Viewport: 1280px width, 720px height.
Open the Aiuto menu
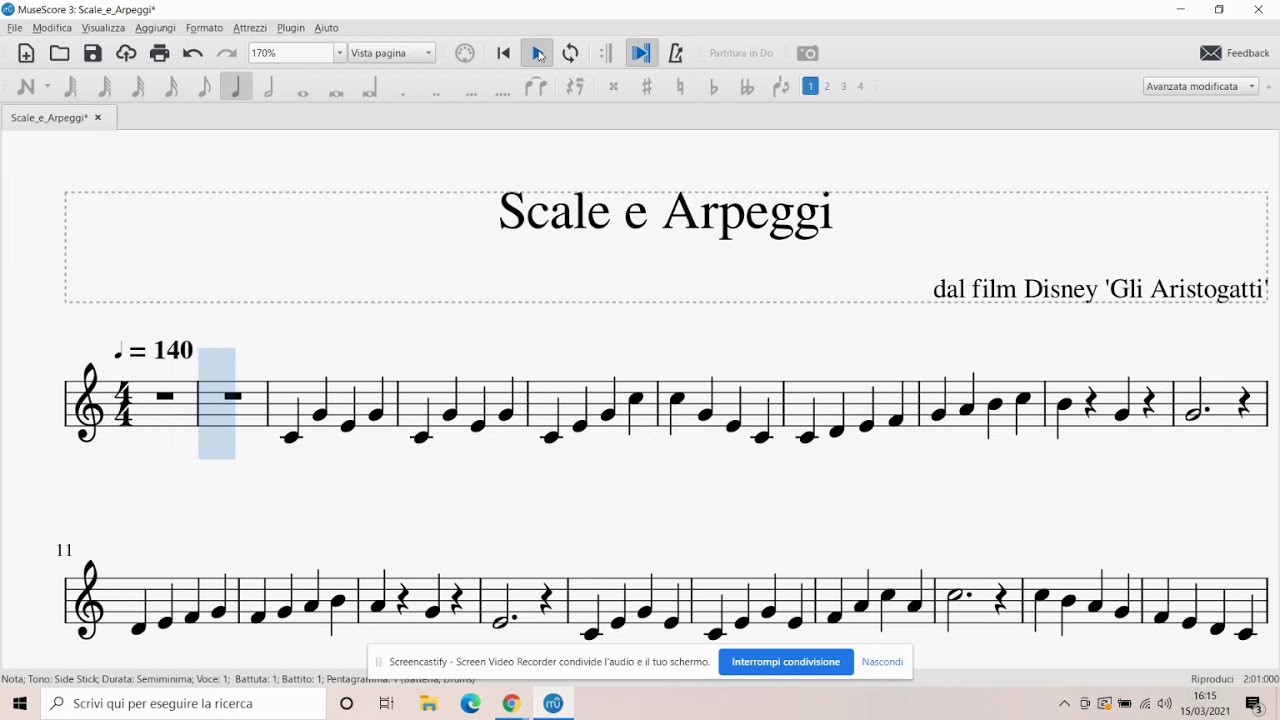(x=326, y=28)
